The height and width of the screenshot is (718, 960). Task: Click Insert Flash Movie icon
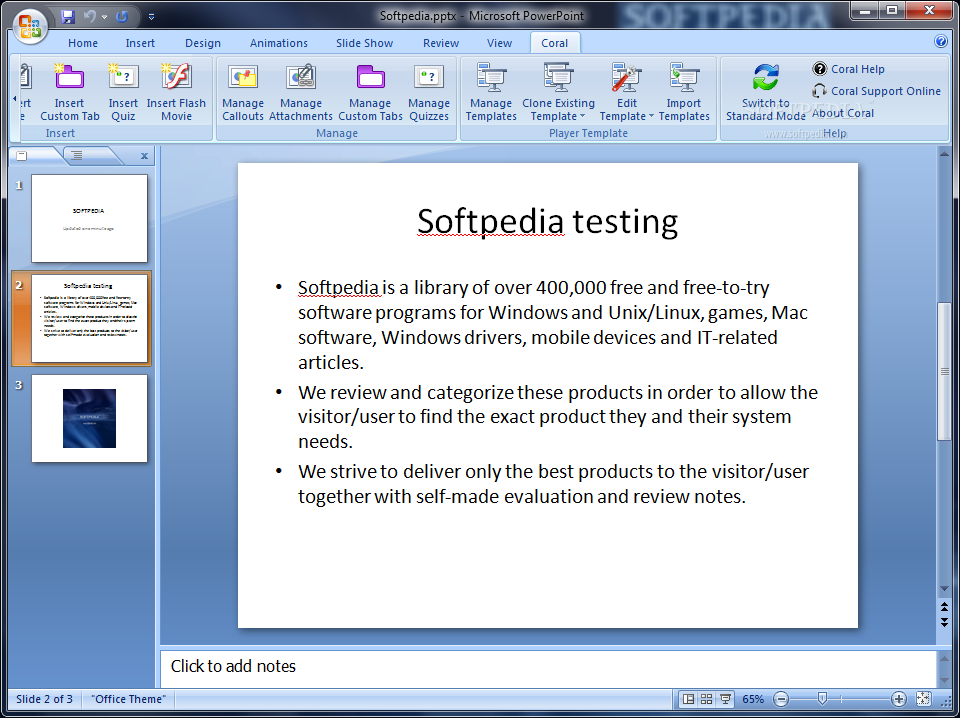coord(176,92)
